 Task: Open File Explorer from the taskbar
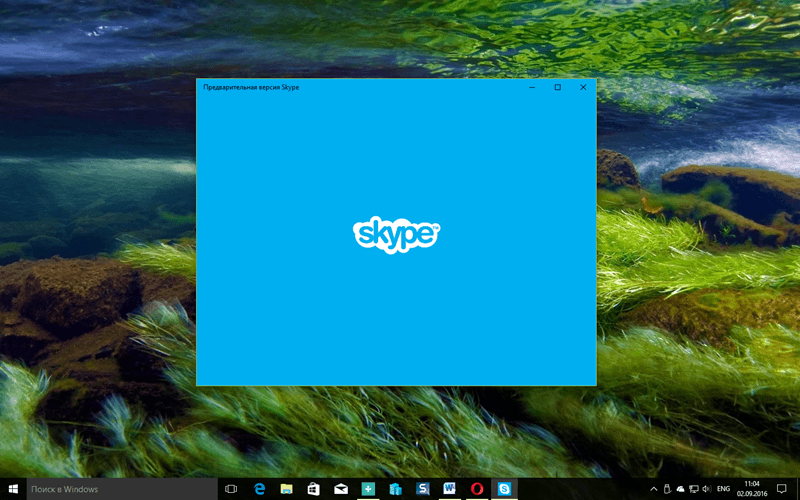287,489
